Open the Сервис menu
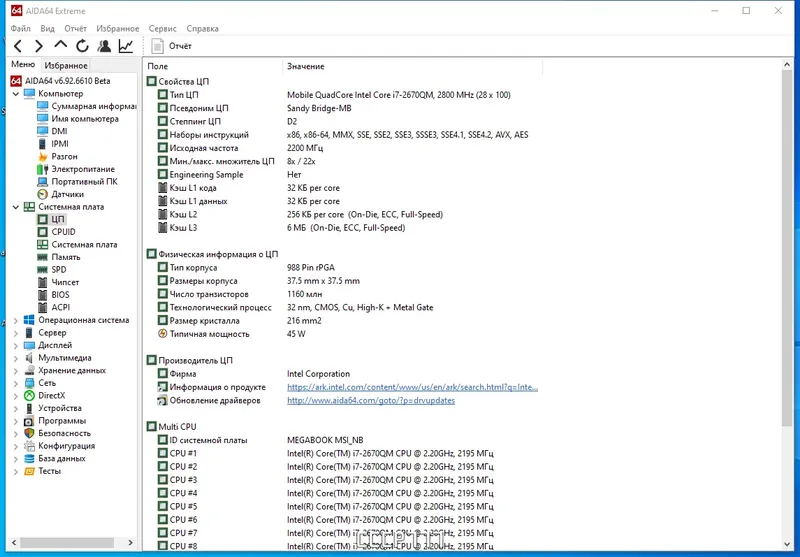 [x=162, y=29]
